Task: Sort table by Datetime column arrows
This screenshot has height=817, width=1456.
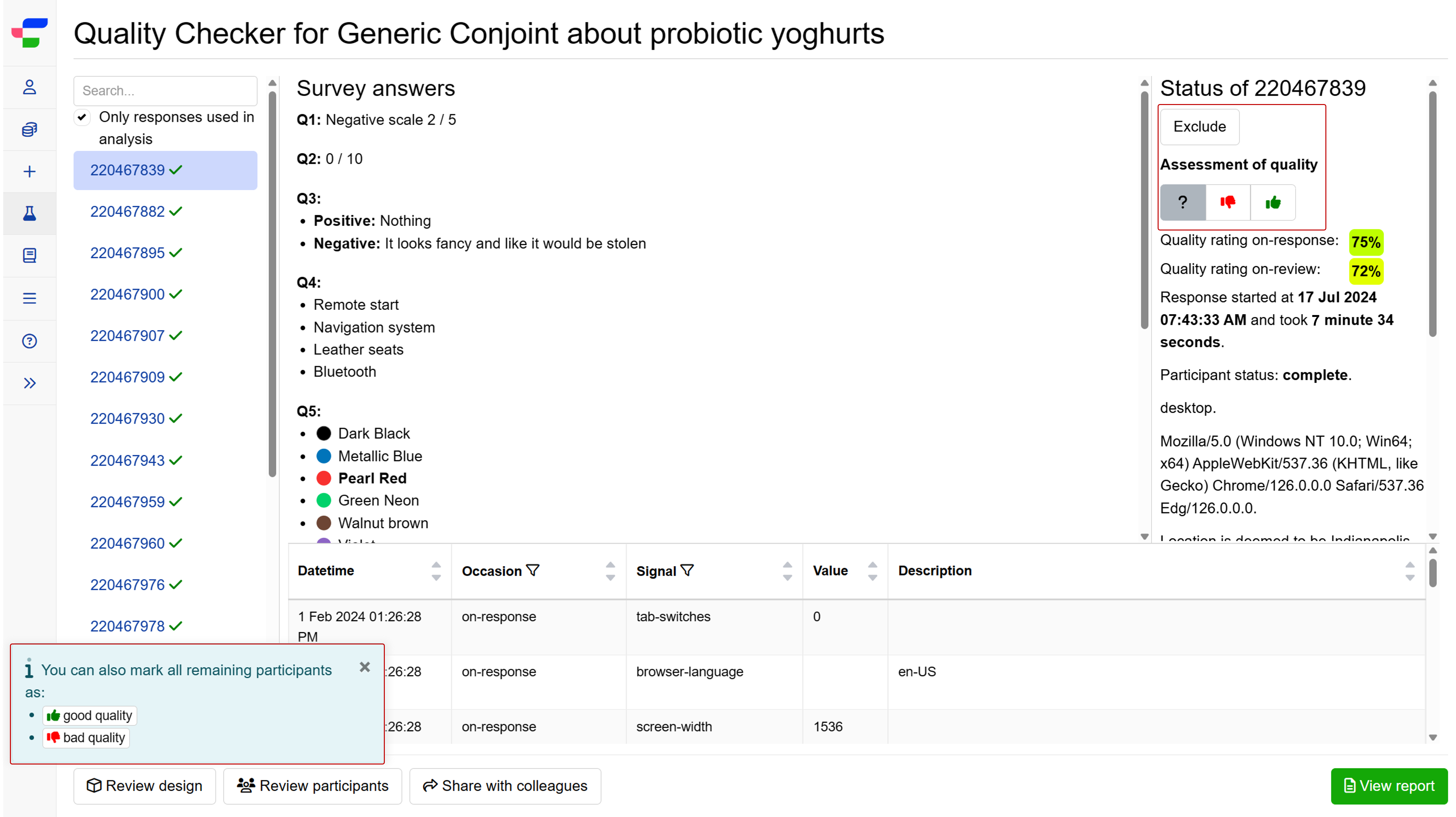Action: tap(436, 571)
